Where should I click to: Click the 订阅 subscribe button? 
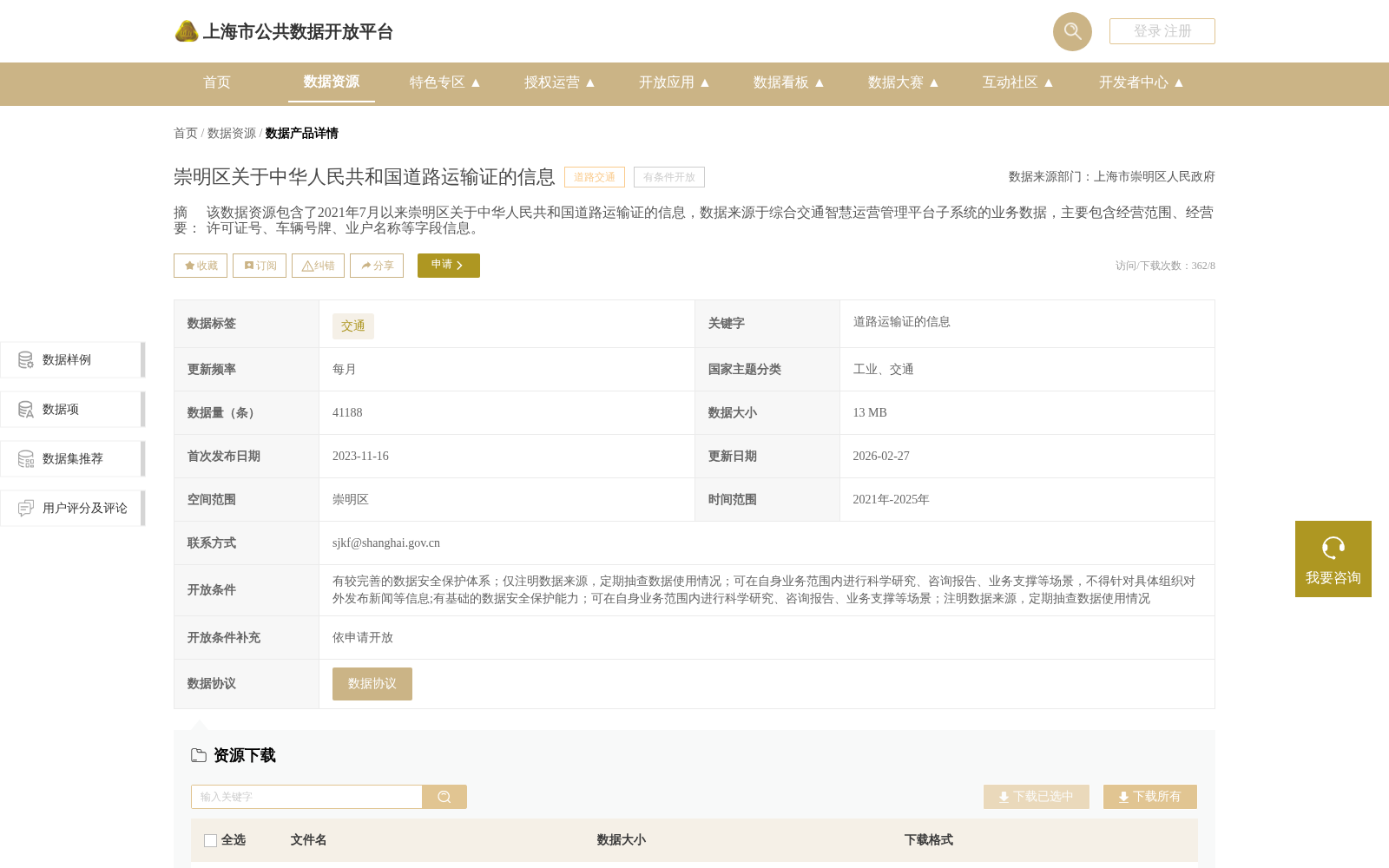pyautogui.click(x=260, y=266)
